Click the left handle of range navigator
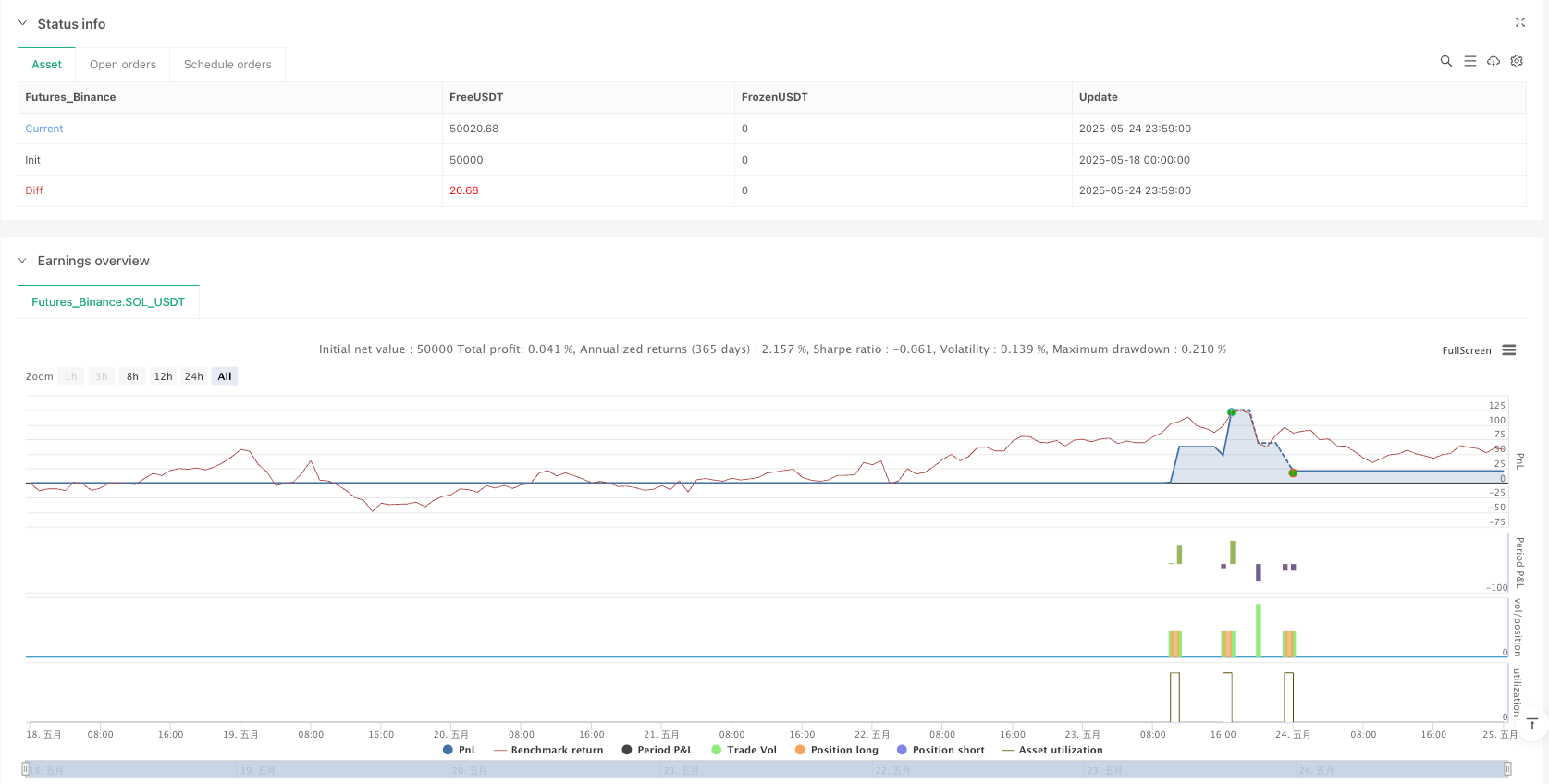Viewport: 1549px width, 784px height. (26, 768)
